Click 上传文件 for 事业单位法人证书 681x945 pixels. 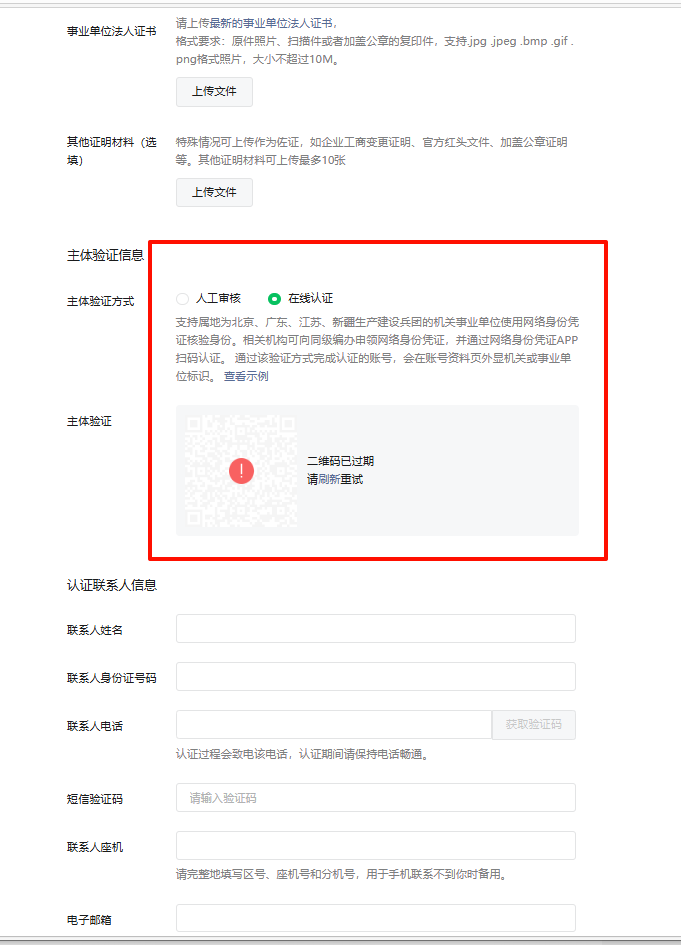[x=214, y=92]
